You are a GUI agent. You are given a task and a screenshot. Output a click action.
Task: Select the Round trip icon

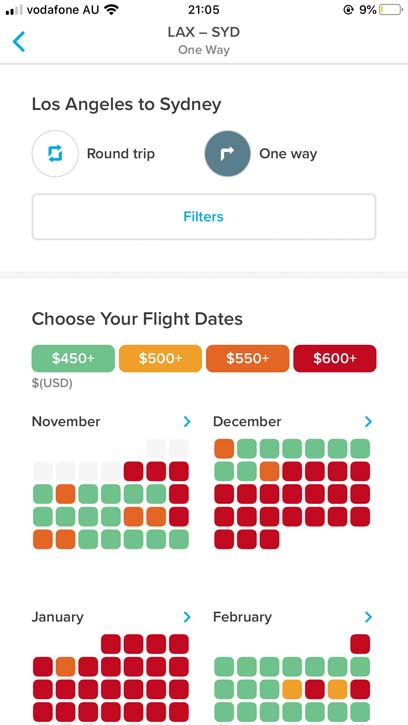[55, 154]
